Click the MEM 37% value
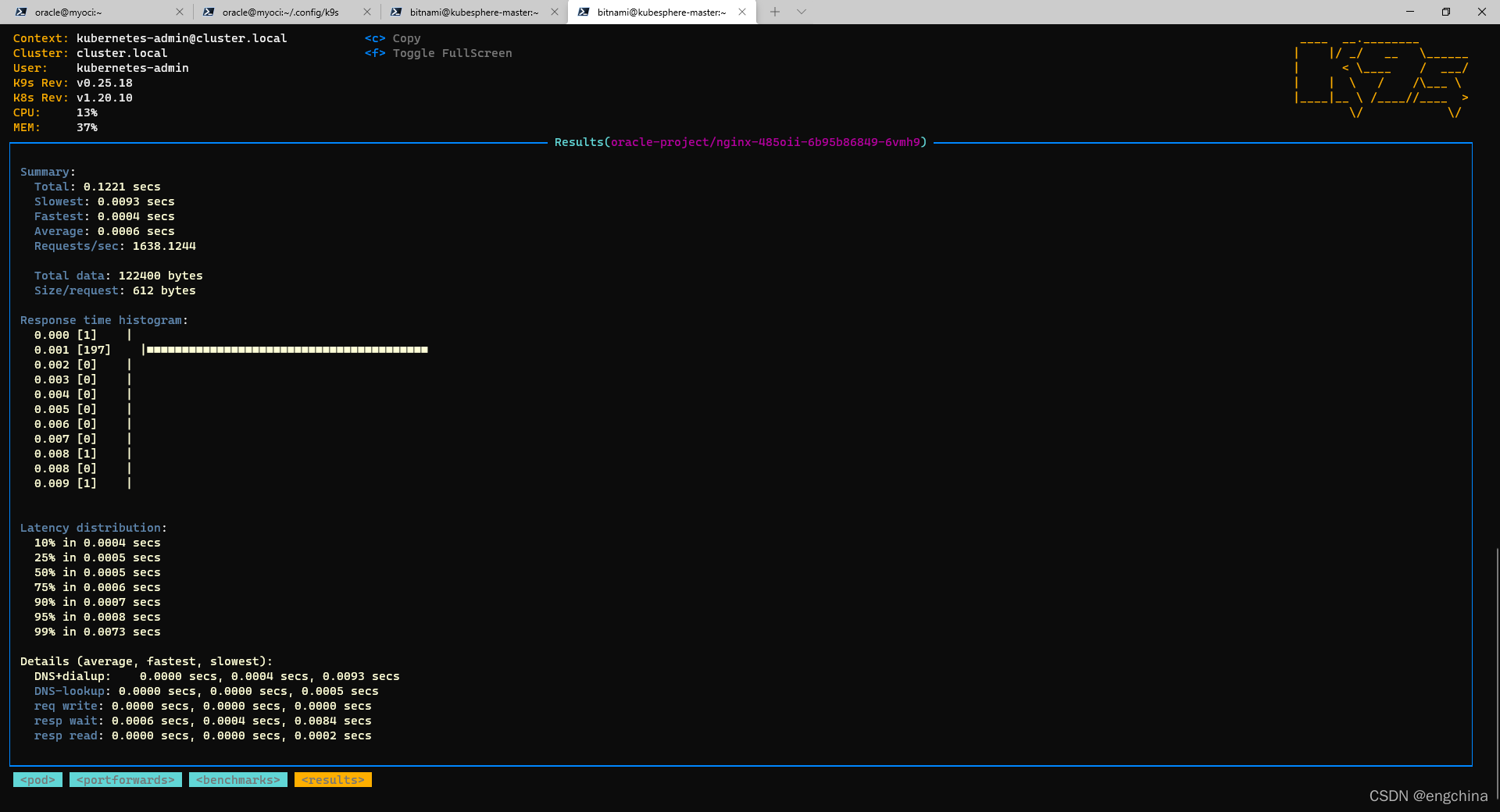 click(87, 127)
